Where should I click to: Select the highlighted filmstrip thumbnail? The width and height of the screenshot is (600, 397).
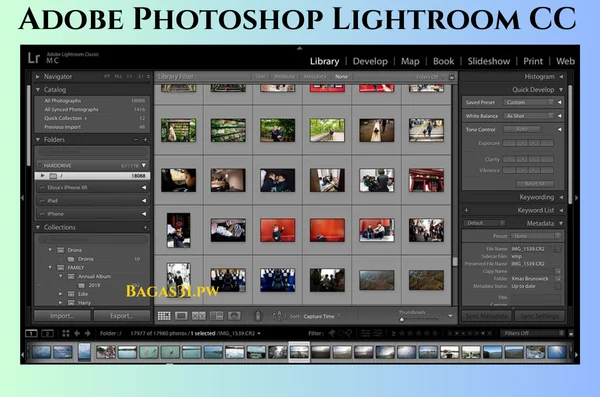click(x=299, y=352)
